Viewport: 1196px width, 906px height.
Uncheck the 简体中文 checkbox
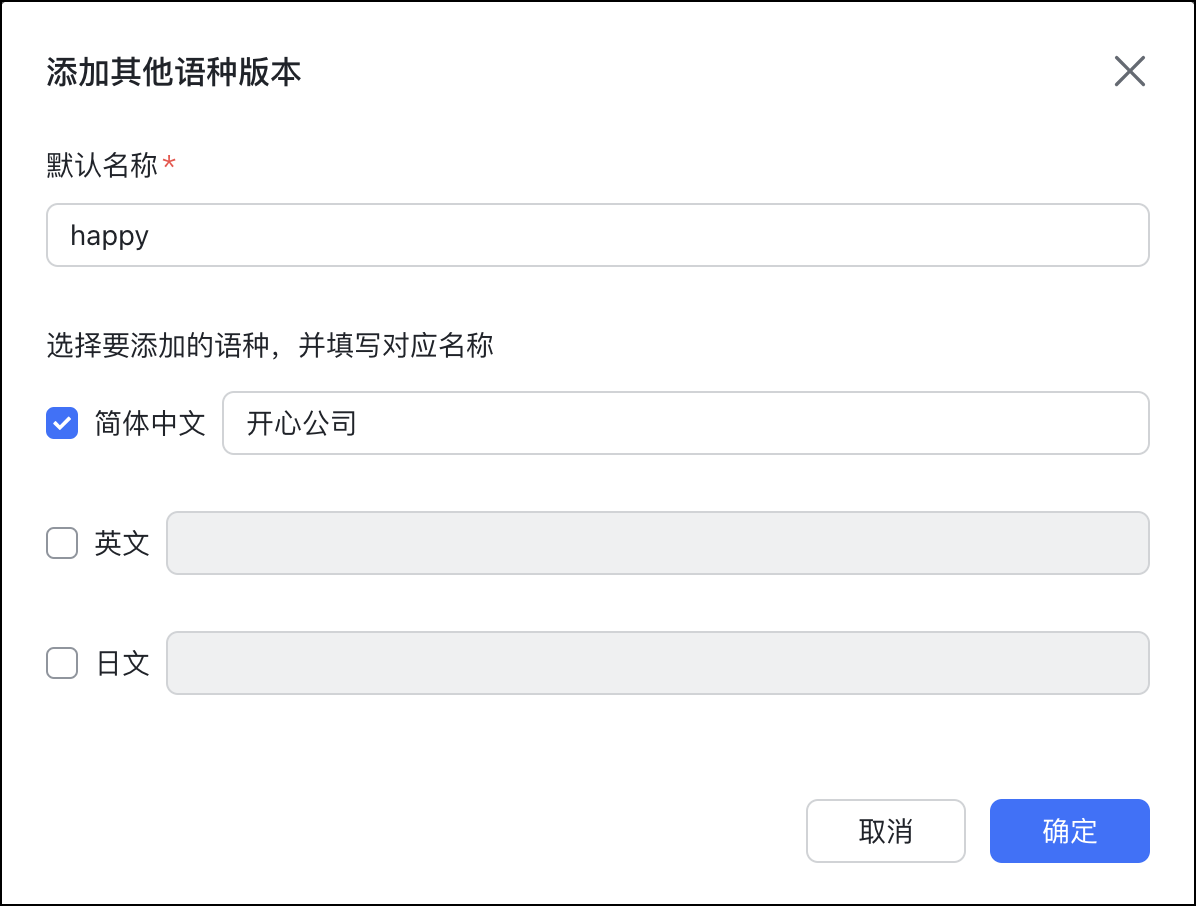pos(62,423)
